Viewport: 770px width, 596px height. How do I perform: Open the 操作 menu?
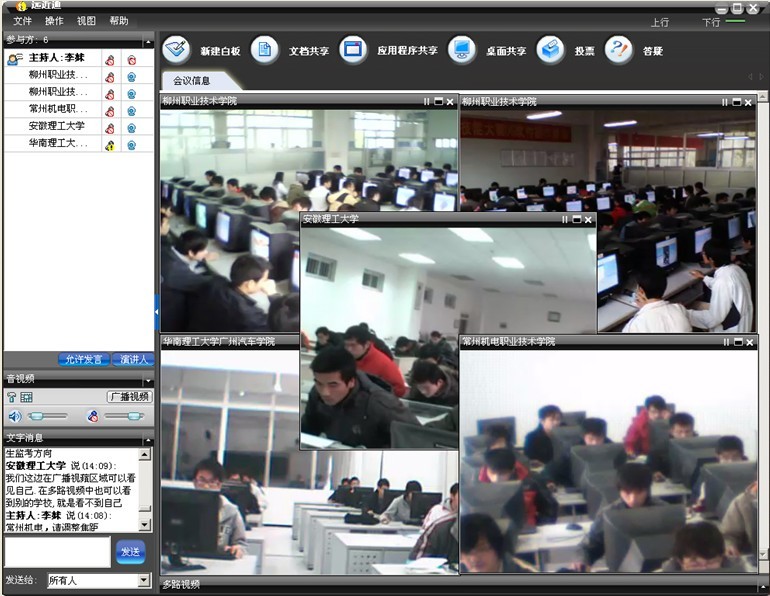click(x=54, y=21)
